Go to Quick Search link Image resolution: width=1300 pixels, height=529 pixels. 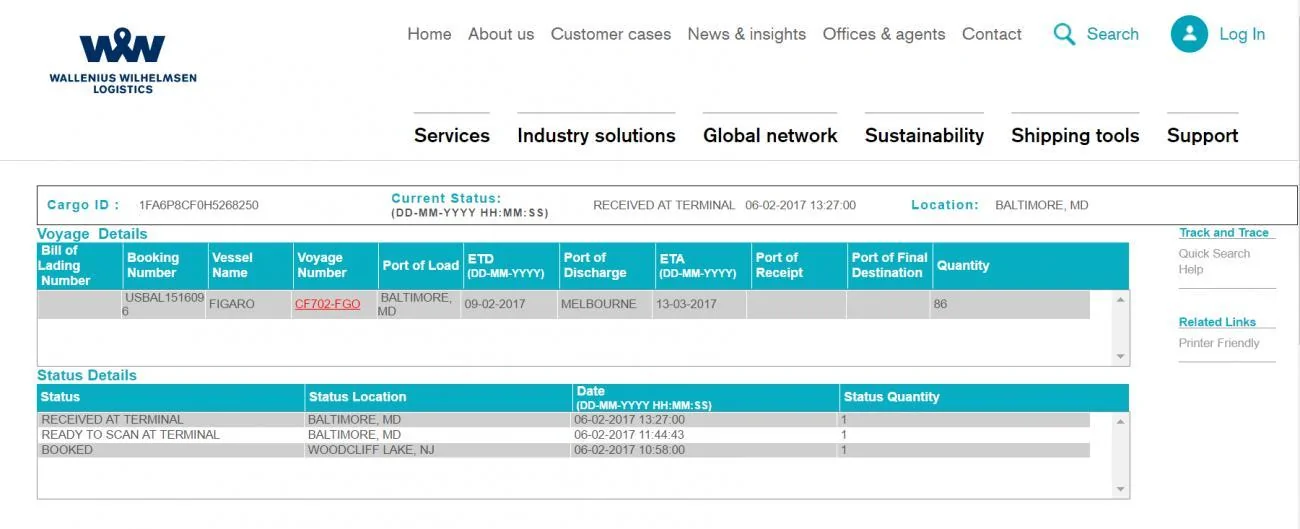pyautogui.click(x=1214, y=254)
